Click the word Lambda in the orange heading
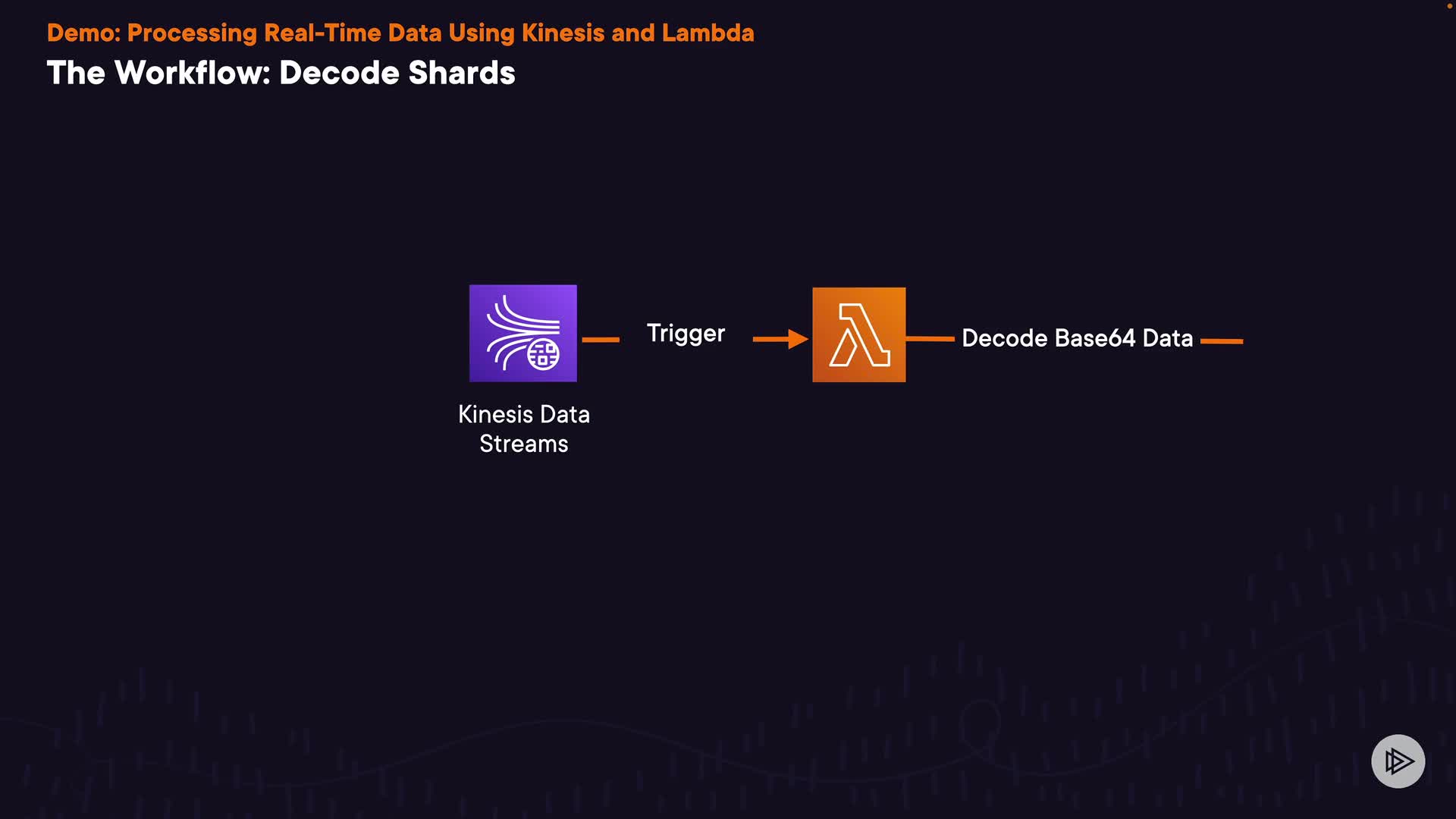The width and height of the screenshot is (1456, 819). pyautogui.click(x=708, y=33)
